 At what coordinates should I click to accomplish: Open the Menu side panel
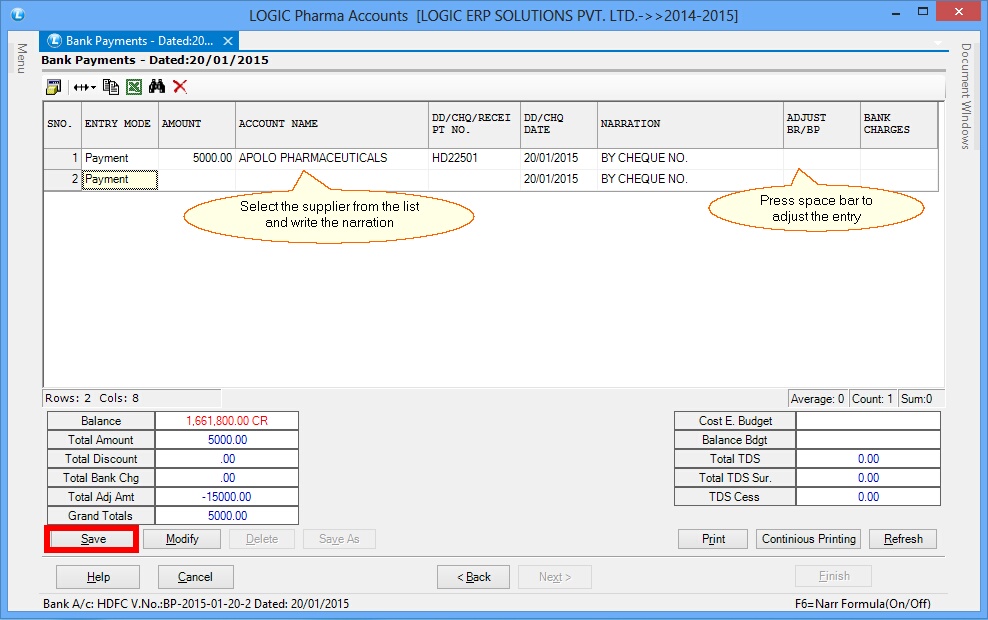(x=21, y=59)
